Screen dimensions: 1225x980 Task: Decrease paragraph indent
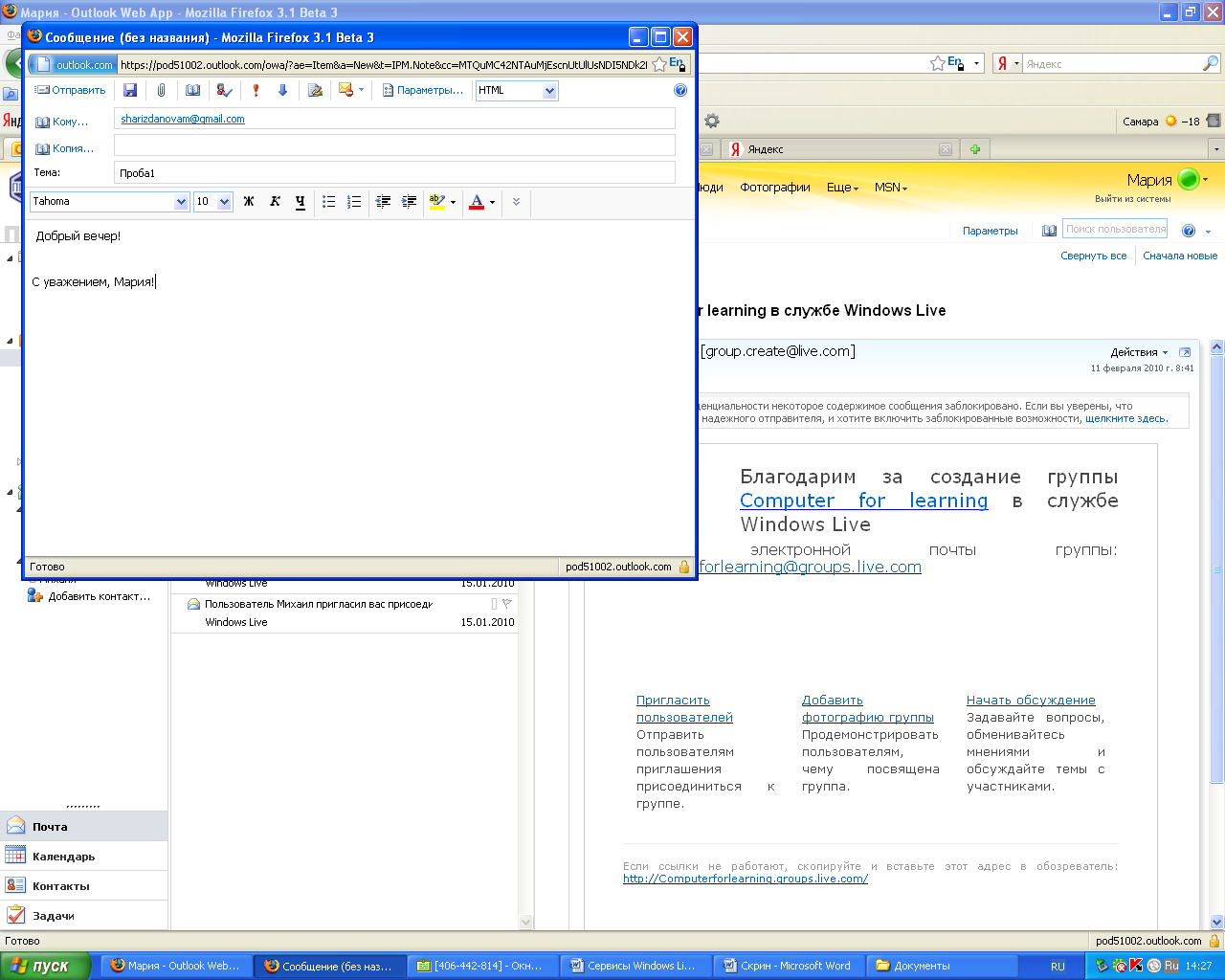383,201
